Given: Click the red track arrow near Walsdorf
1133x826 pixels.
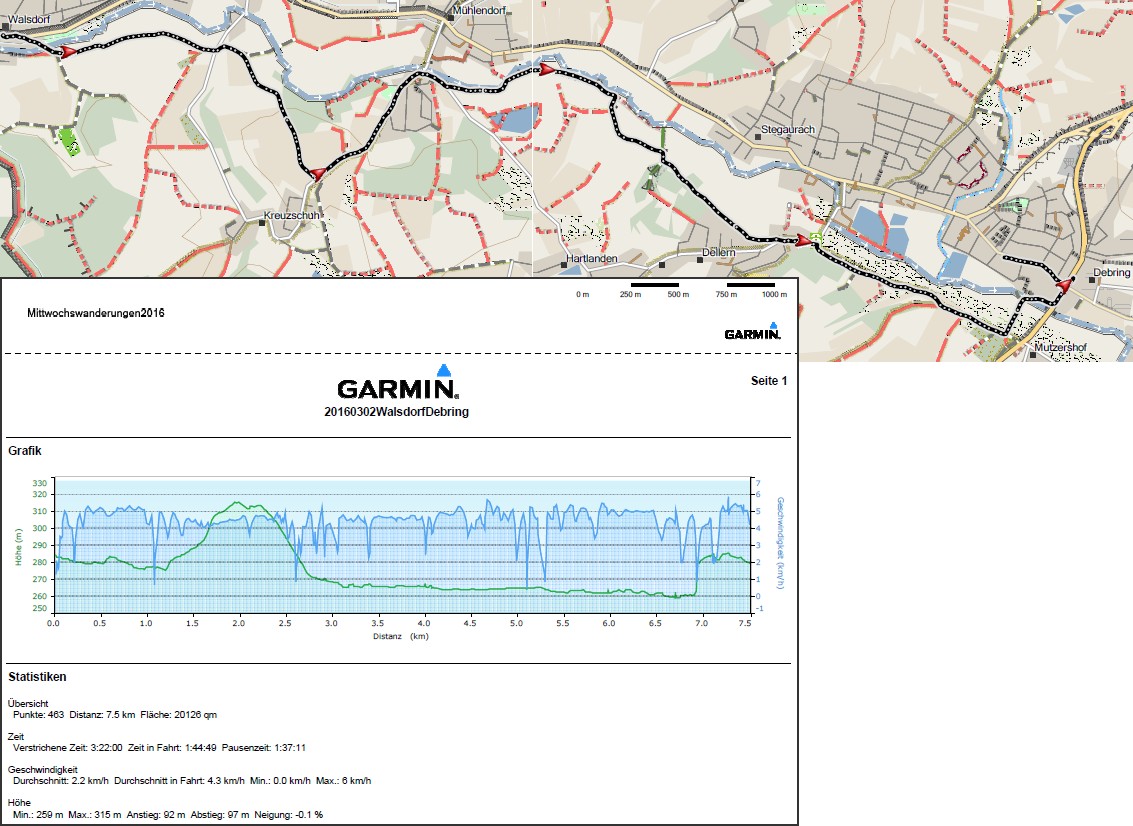Looking at the screenshot, I should pyautogui.click(x=67, y=51).
